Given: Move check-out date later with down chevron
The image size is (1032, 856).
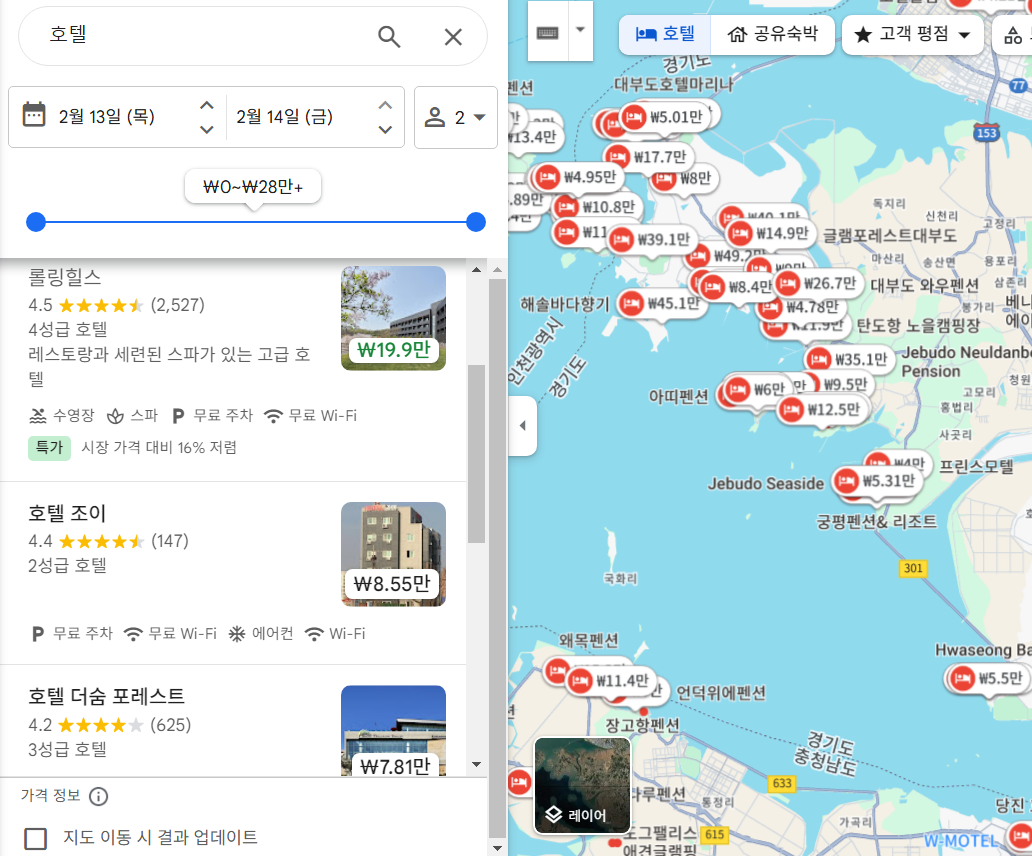Looking at the screenshot, I should (x=385, y=130).
